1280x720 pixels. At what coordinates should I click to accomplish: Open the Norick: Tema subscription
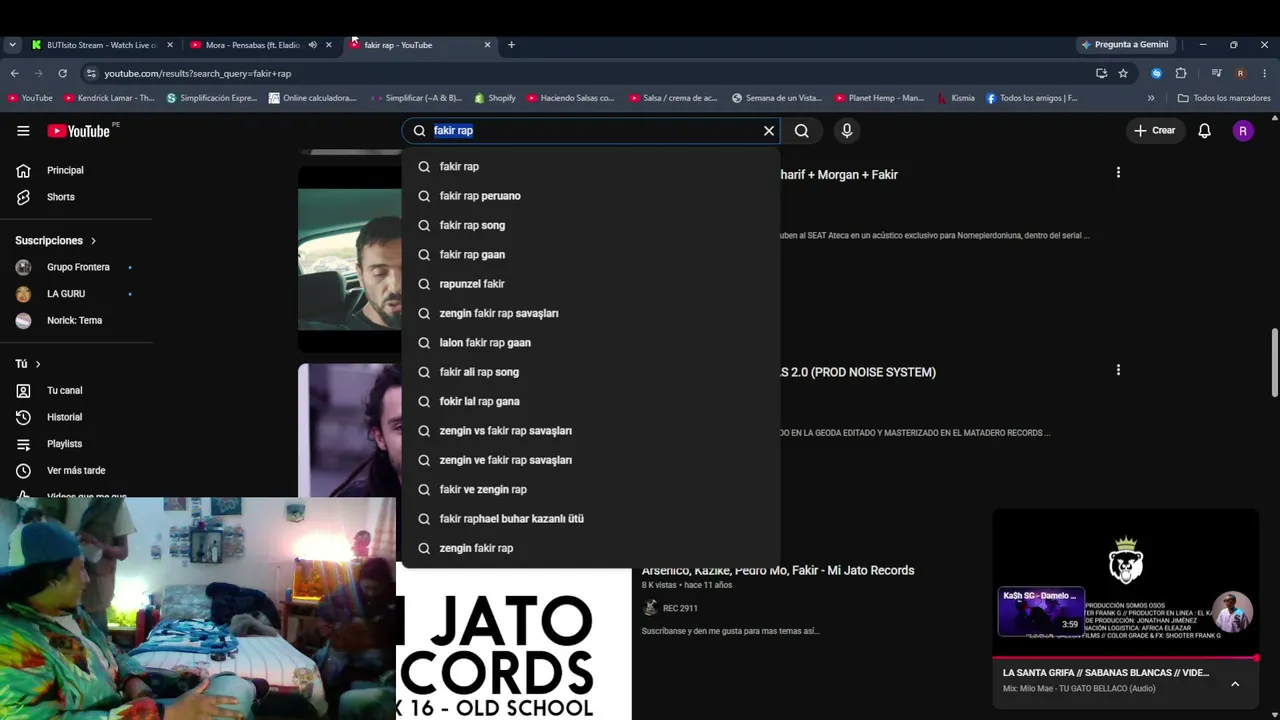[x=76, y=321]
